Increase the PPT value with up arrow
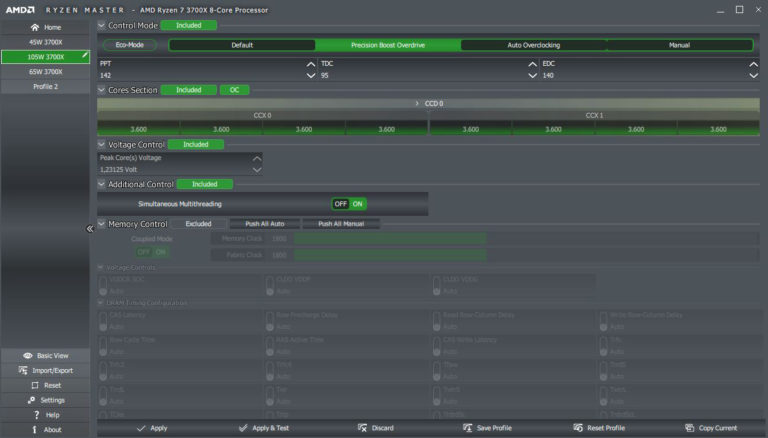The height and width of the screenshot is (438, 768). (310, 64)
